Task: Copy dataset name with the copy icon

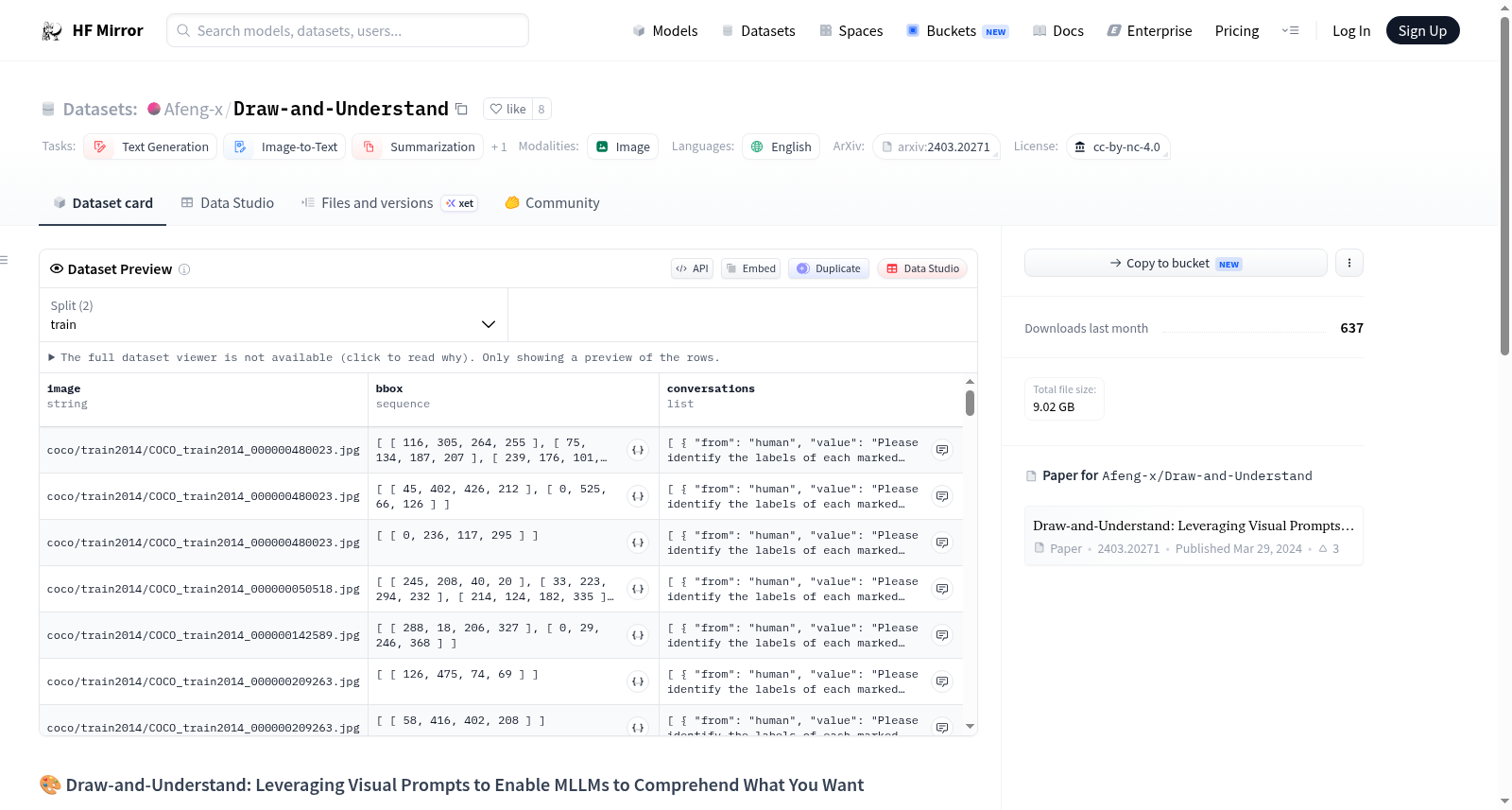Action: [461, 109]
